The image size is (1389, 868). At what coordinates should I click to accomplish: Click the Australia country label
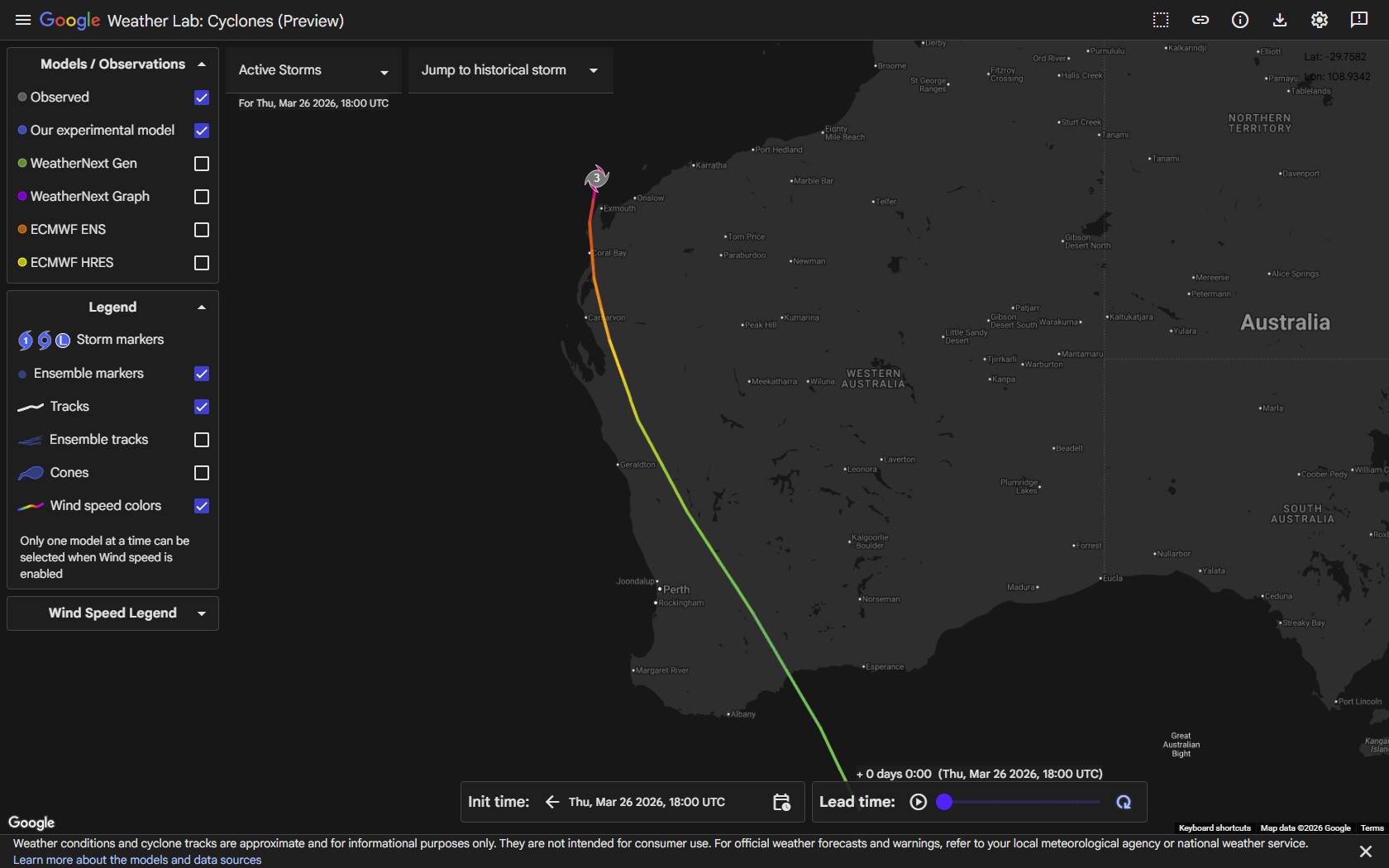point(1286,322)
